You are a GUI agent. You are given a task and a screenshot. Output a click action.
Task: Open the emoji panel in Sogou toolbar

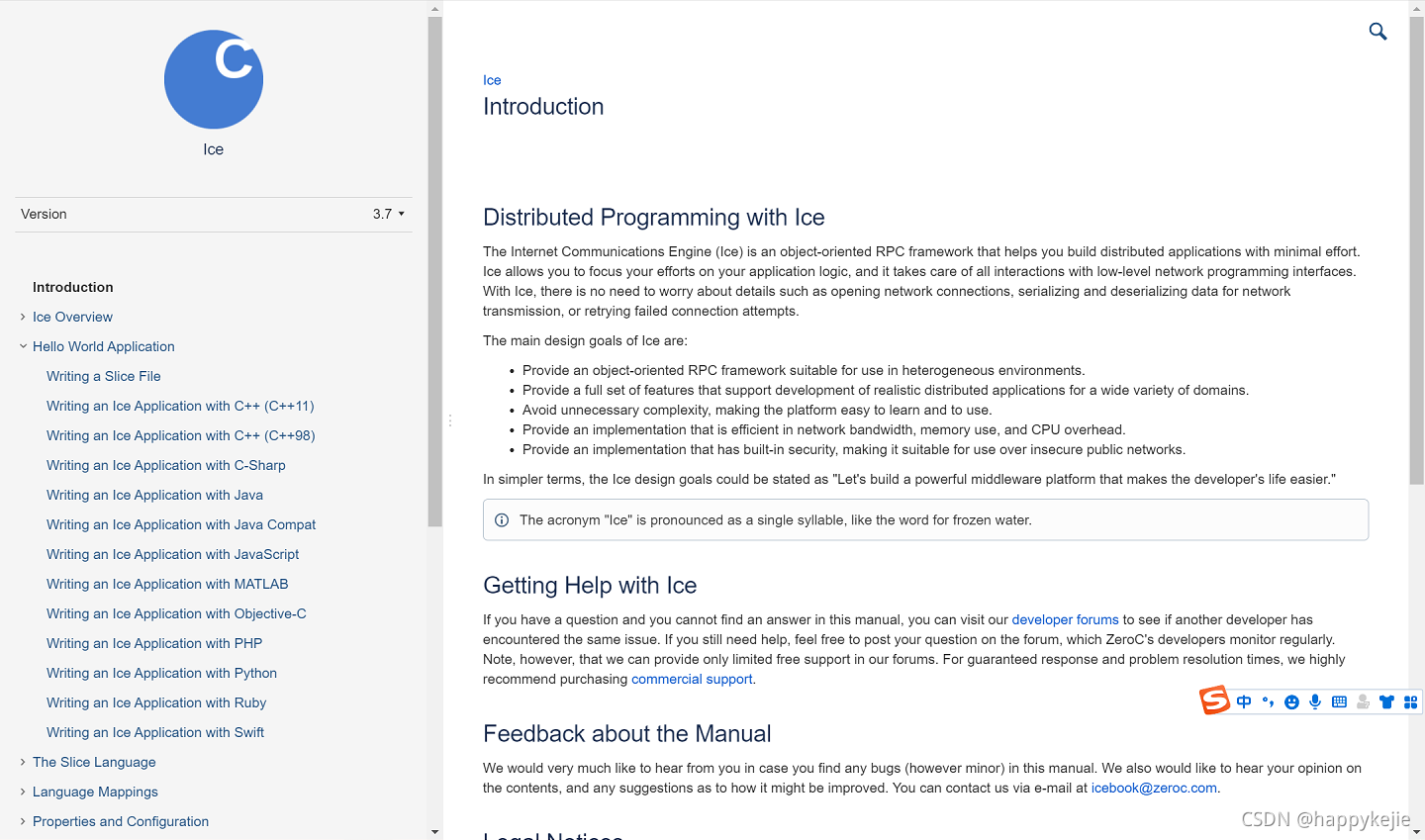tap(1291, 701)
